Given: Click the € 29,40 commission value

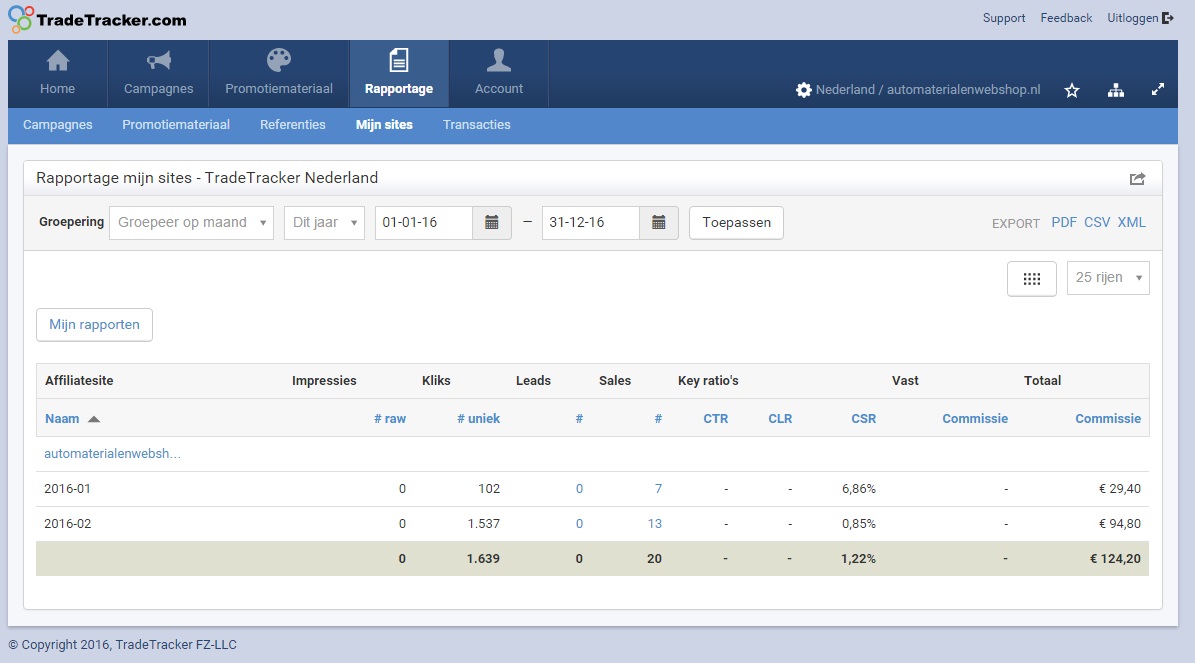Looking at the screenshot, I should (x=1120, y=489).
